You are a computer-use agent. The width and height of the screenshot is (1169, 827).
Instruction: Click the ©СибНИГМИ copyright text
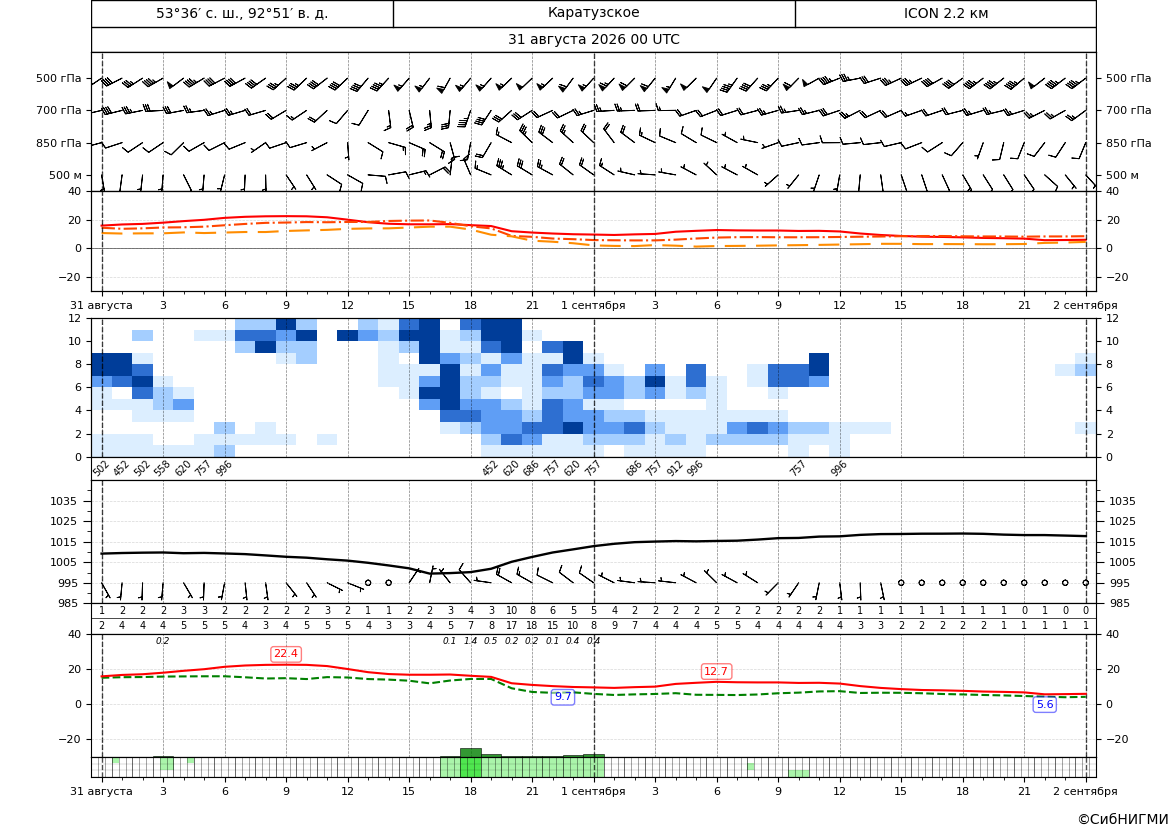1123,819
